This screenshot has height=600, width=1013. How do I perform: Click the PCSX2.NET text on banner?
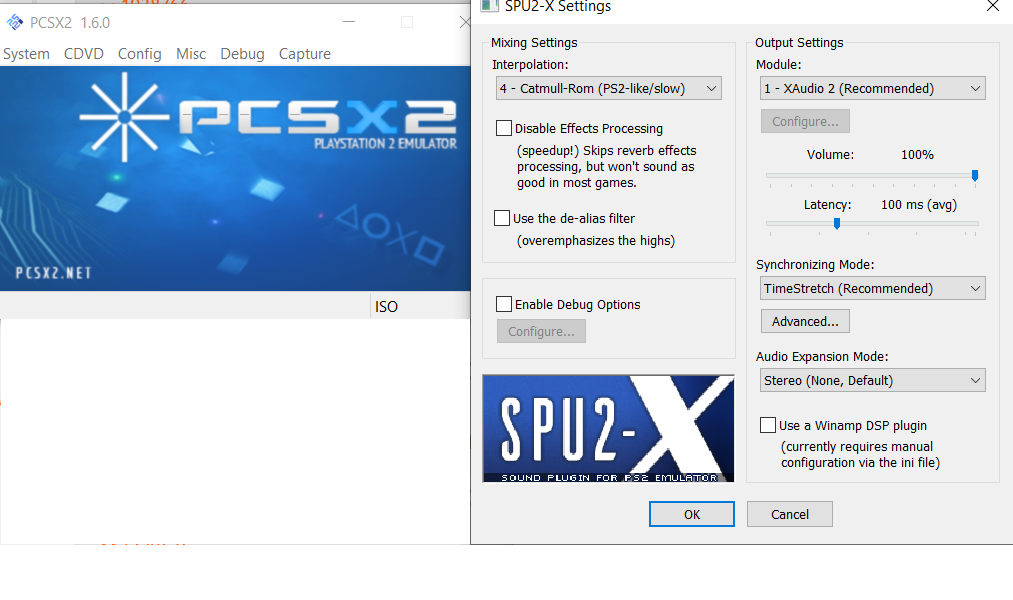(x=53, y=273)
